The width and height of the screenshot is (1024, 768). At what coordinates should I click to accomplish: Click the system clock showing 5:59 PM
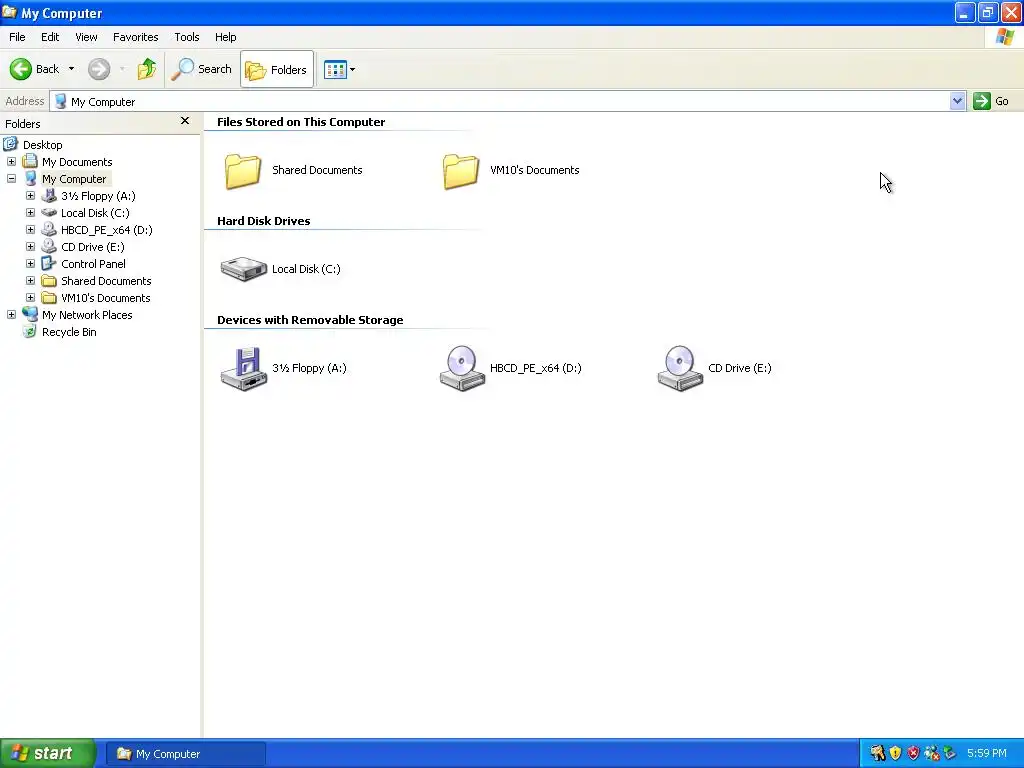(x=987, y=753)
